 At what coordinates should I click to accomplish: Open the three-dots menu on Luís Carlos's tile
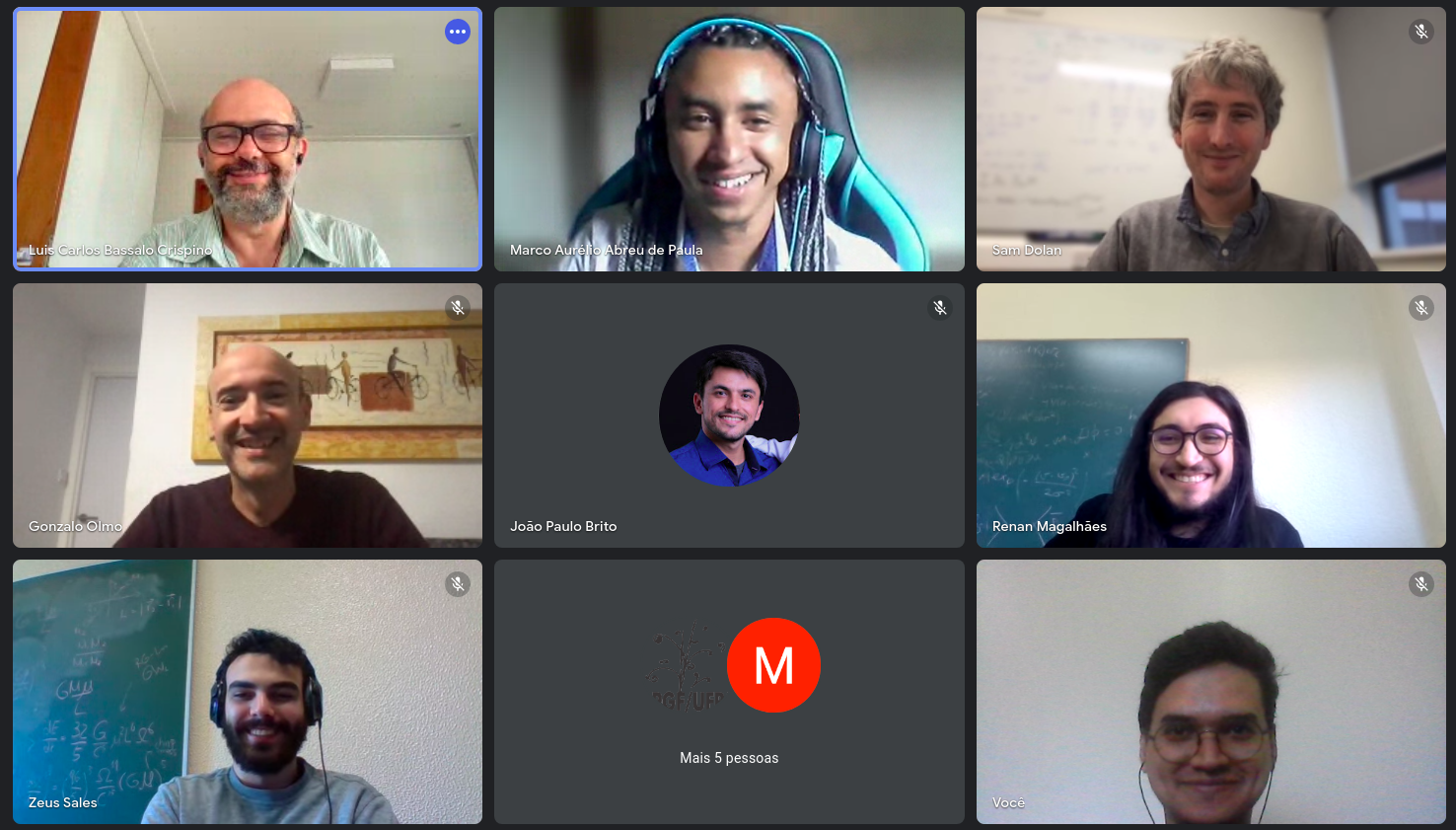click(x=458, y=32)
